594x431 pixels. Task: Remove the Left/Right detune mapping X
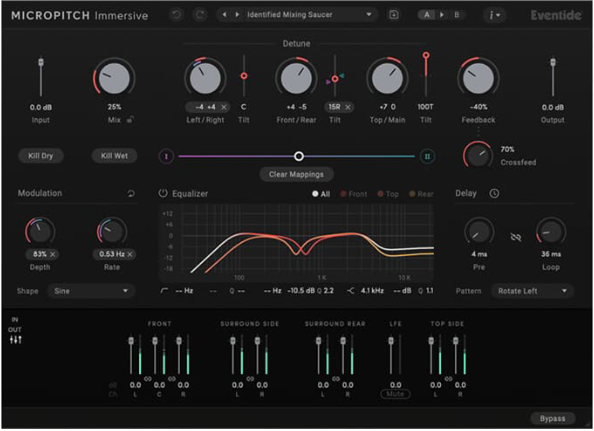(x=224, y=107)
